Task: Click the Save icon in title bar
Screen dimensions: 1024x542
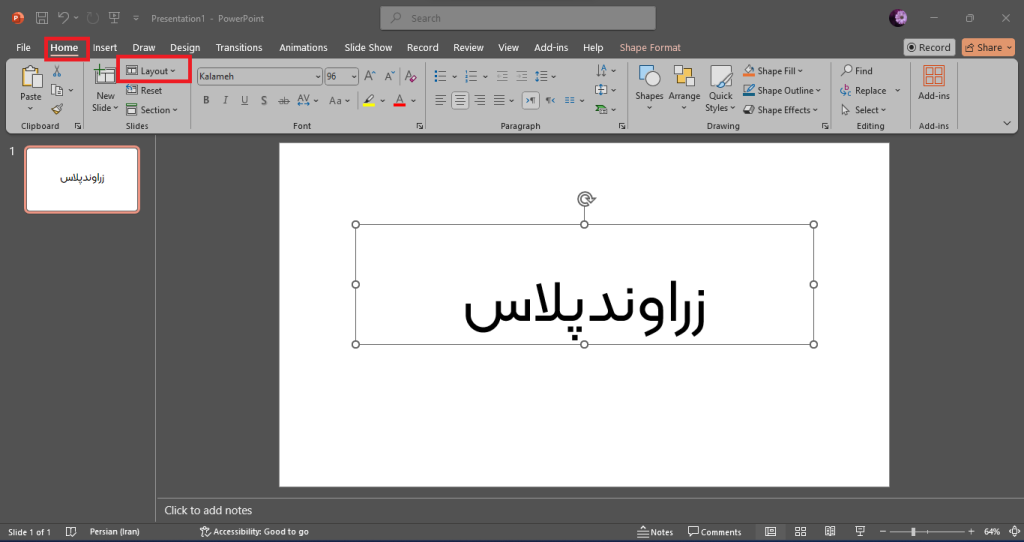Action: (42, 18)
